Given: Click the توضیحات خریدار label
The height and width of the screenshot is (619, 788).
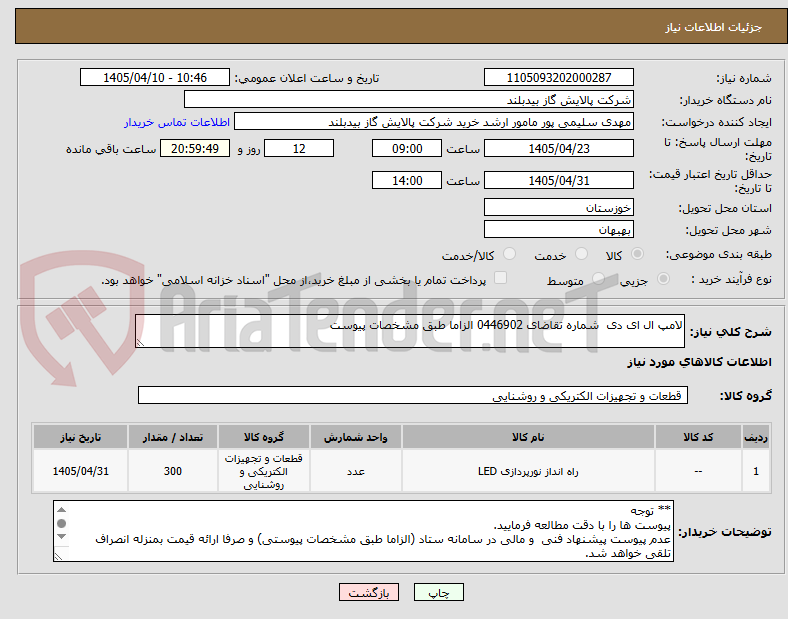Looking at the screenshot, I should pos(725,532).
